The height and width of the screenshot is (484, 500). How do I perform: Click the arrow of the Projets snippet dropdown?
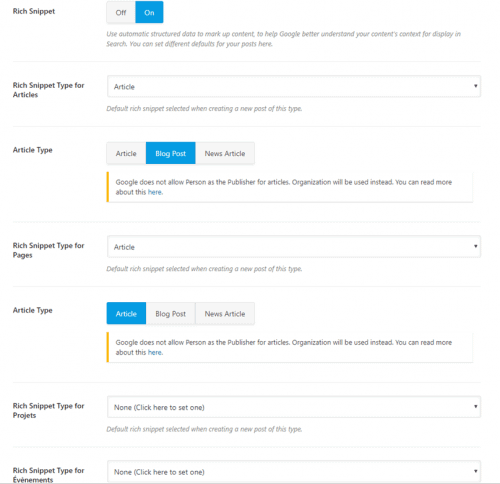point(475,407)
